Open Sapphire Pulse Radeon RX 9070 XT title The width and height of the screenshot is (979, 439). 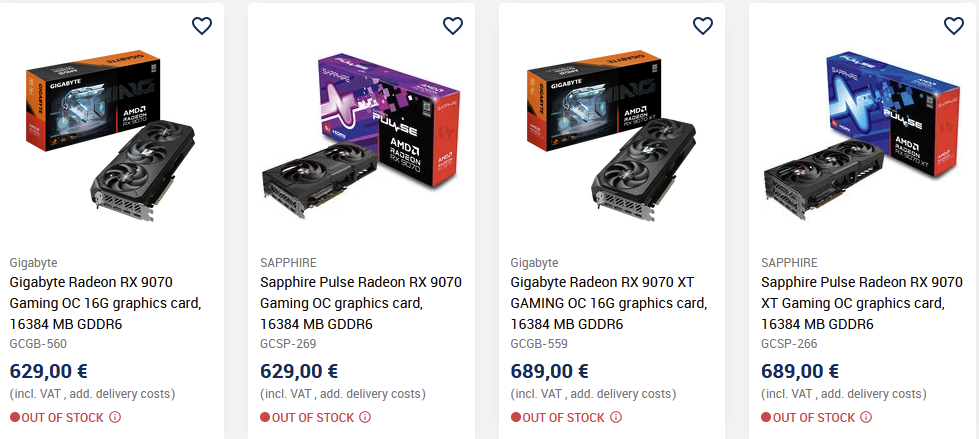pos(861,303)
